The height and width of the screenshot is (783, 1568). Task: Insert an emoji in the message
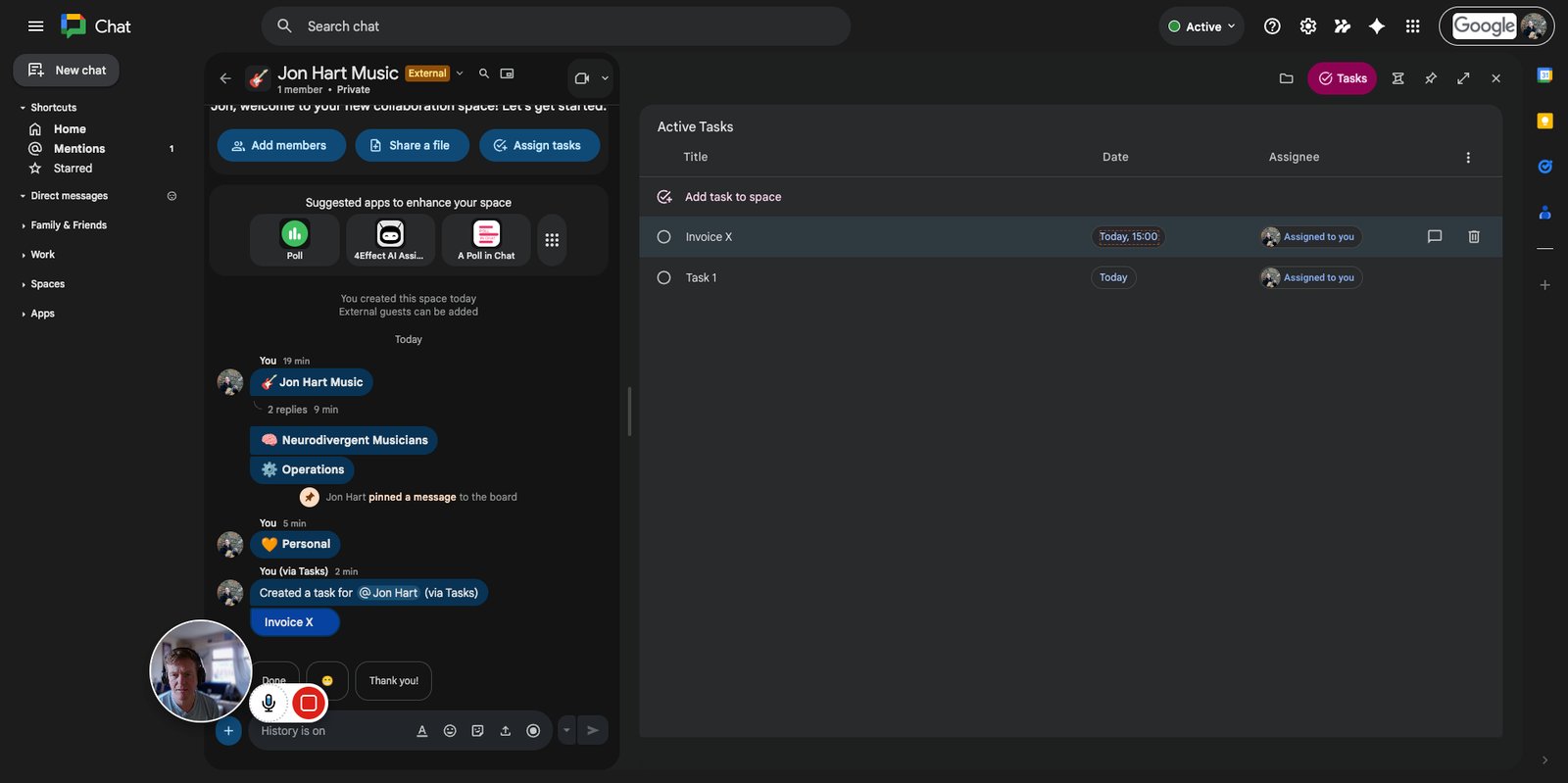[450, 731]
